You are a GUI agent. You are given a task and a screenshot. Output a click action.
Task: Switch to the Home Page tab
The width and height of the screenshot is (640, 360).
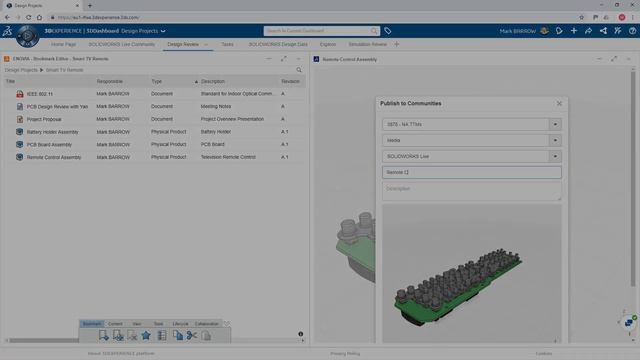pyautogui.click(x=64, y=44)
